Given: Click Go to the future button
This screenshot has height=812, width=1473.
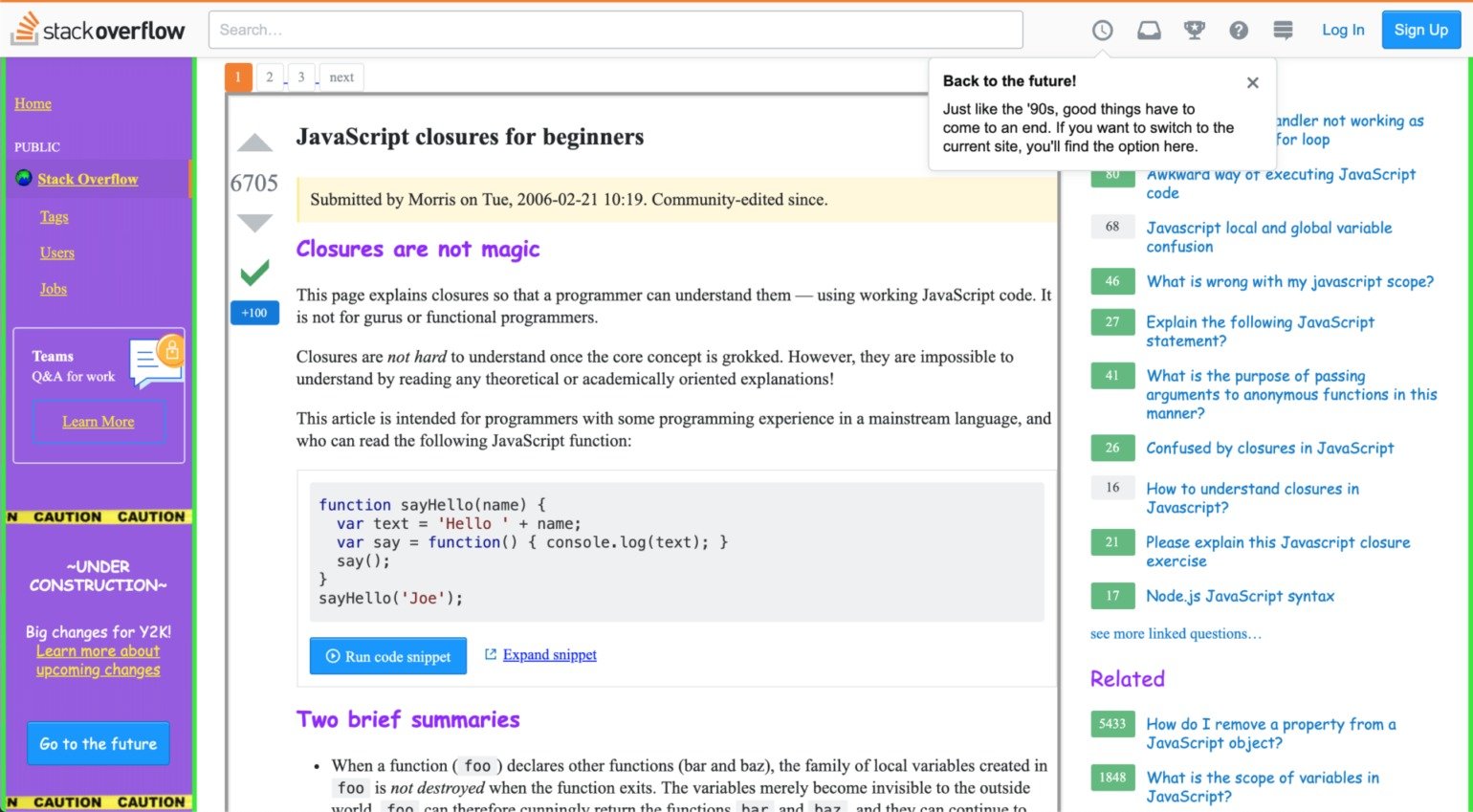Looking at the screenshot, I should coord(99,743).
